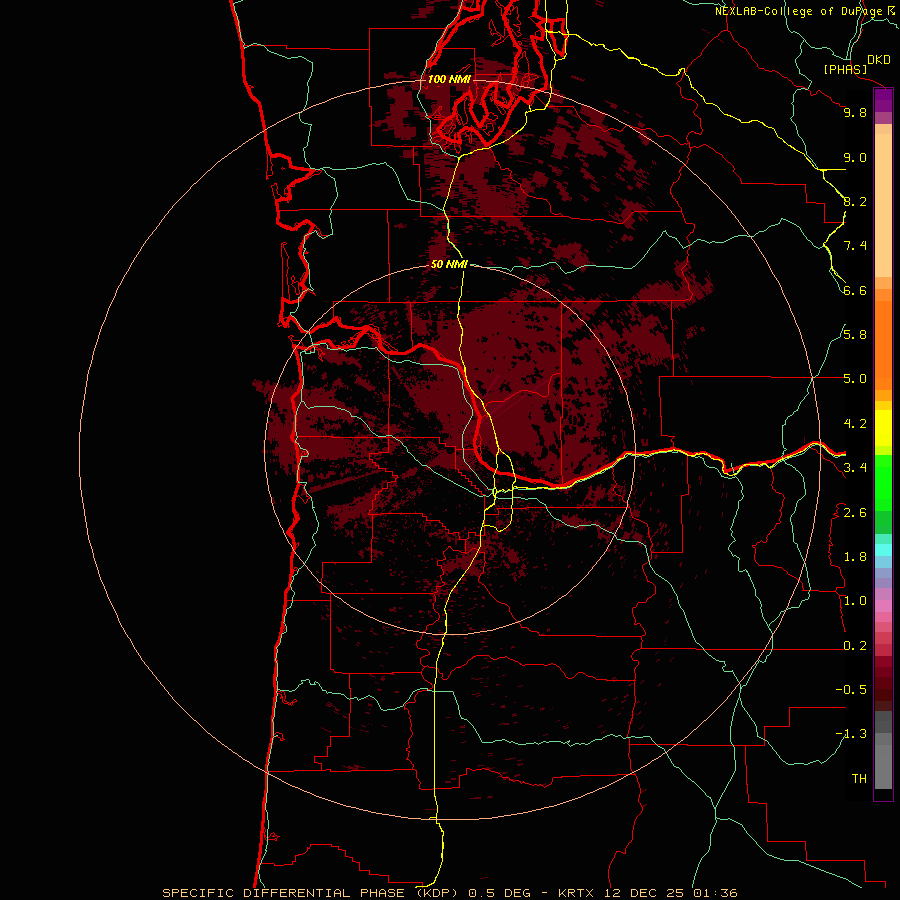Click the 50 NMI range ring label

[x=449, y=264]
